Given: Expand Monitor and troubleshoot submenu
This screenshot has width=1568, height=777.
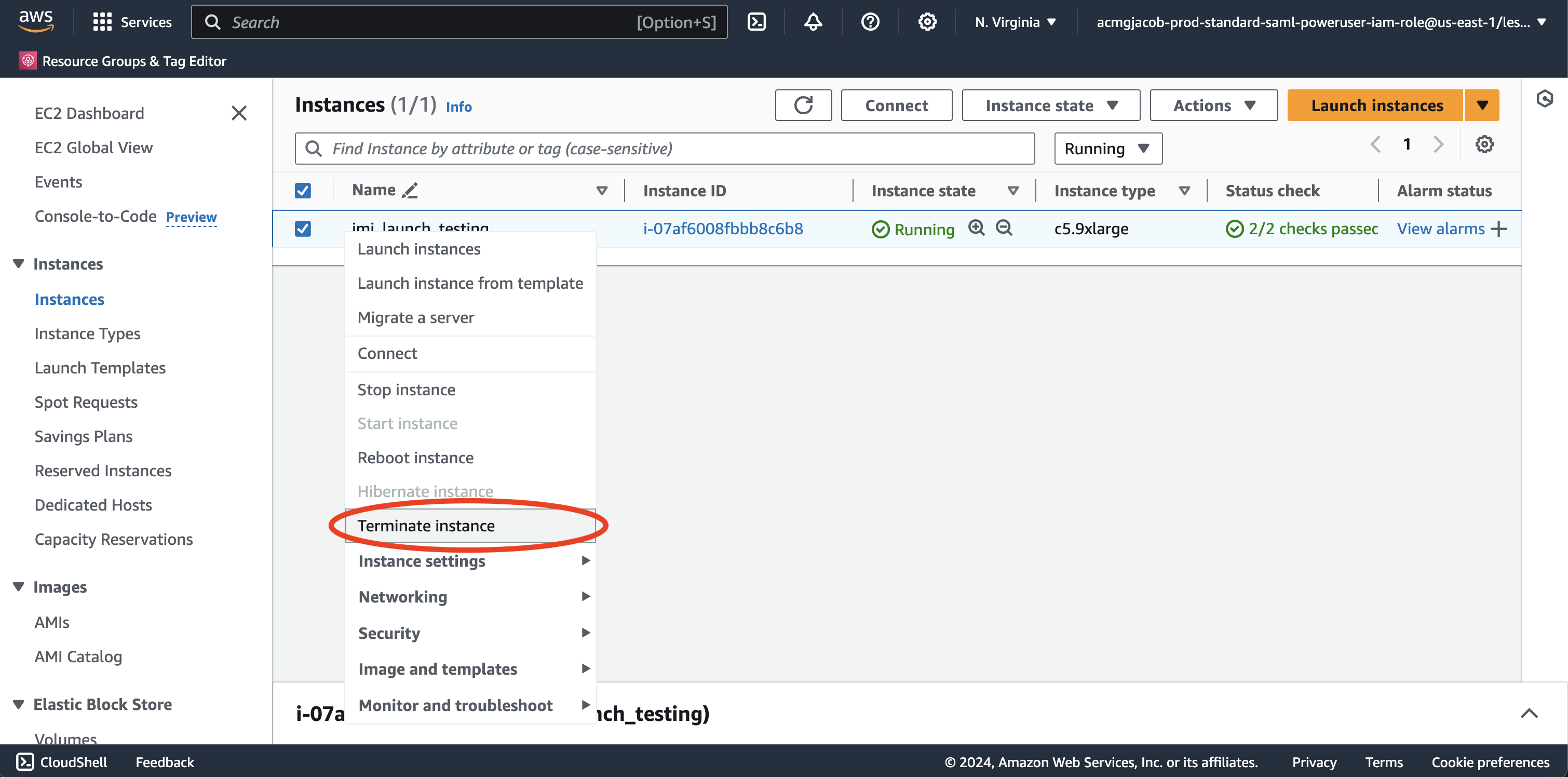Looking at the screenshot, I should pyautogui.click(x=470, y=705).
